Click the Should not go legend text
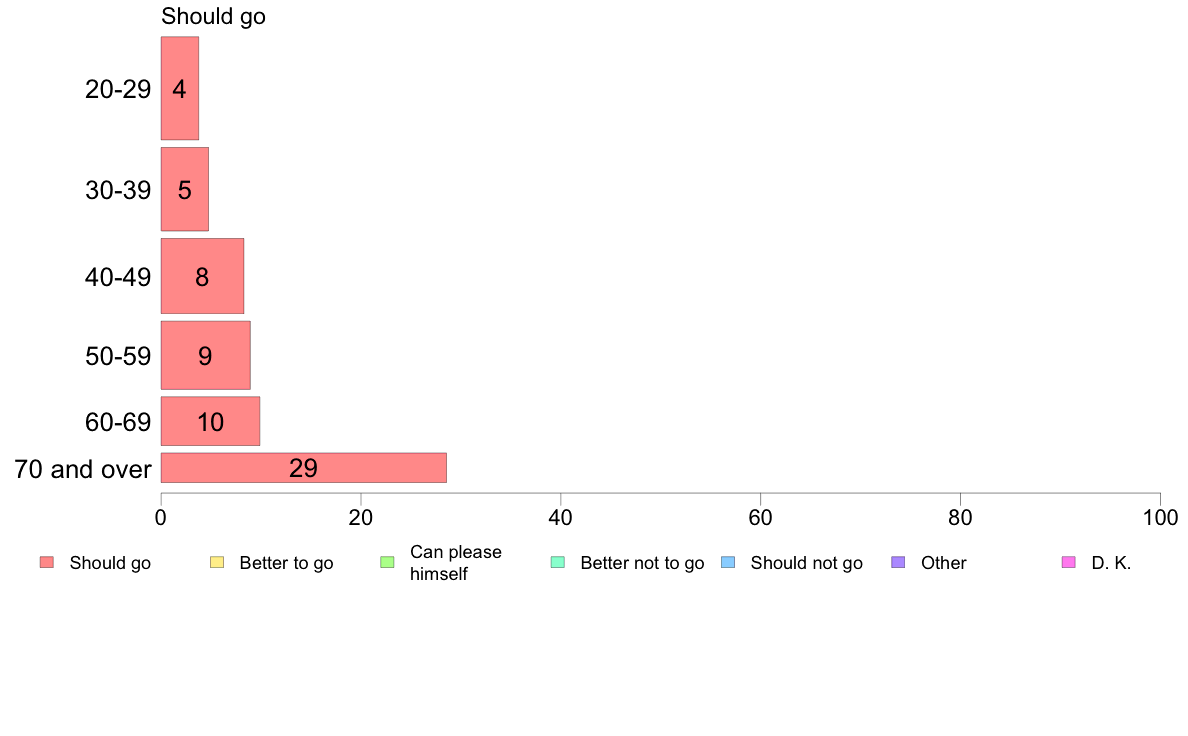This screenshot has width=1188, height=736. click(x=807, y=563)
